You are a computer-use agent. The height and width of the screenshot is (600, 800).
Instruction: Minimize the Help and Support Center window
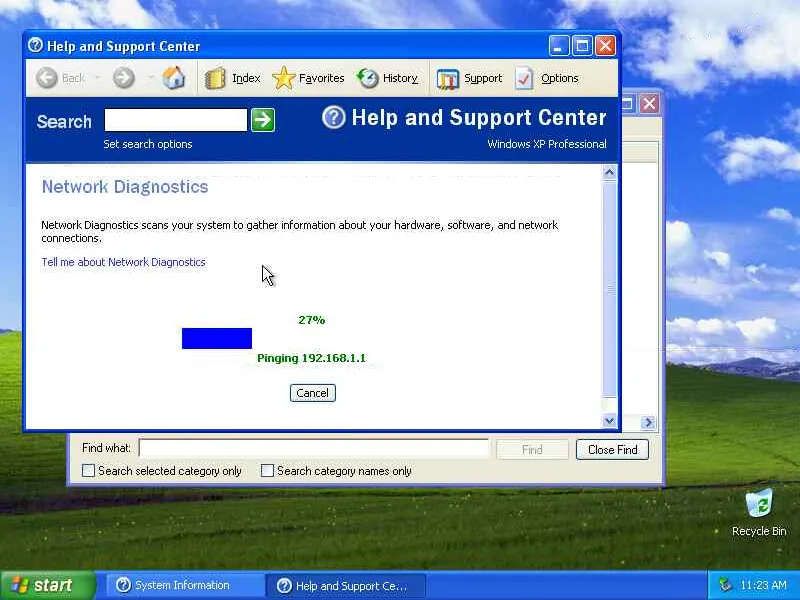(x=559, y=46)
